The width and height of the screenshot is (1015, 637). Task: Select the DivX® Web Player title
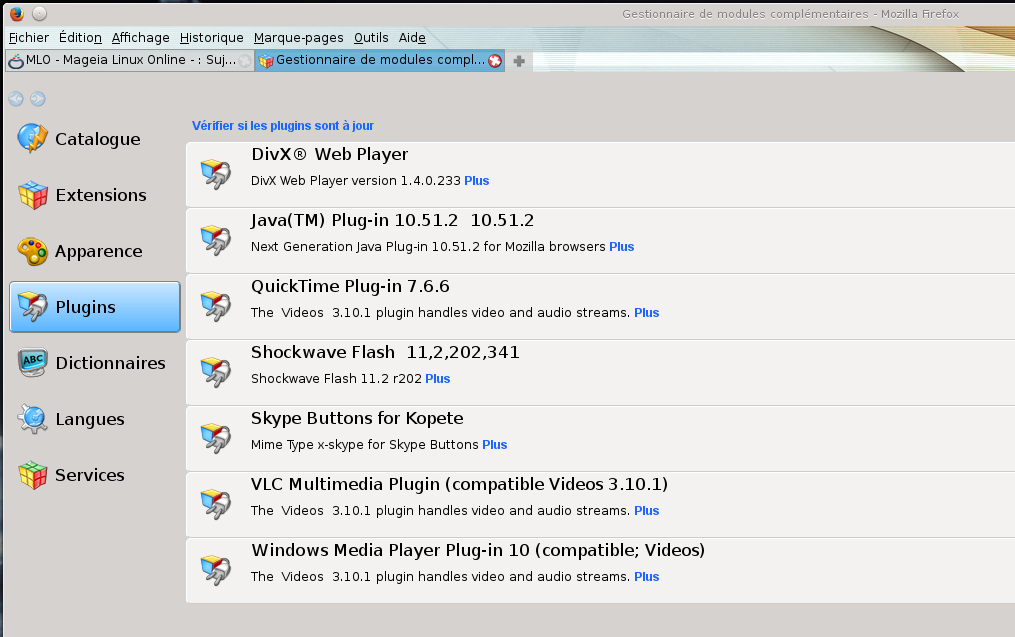pyautogui.click(x=329, y=154)
